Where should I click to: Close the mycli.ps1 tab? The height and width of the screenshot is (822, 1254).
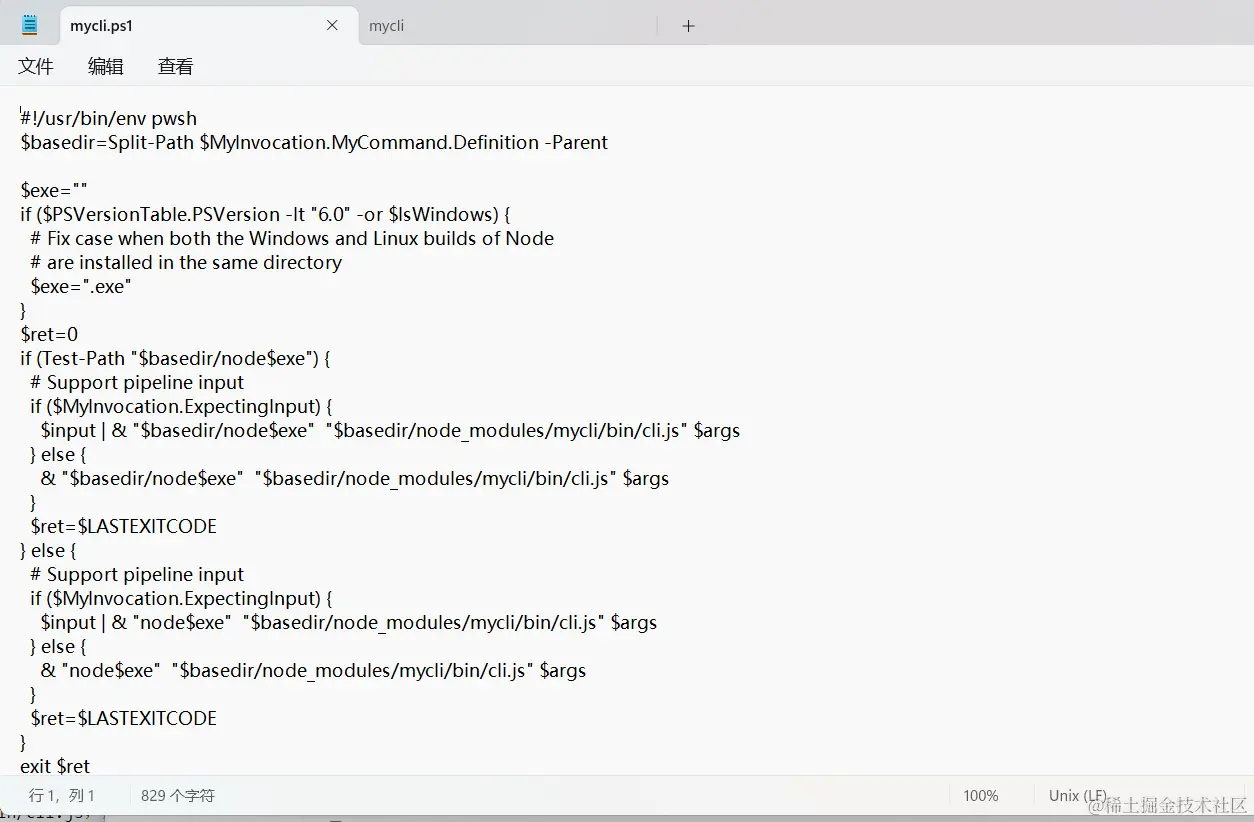tap(332, 26)
